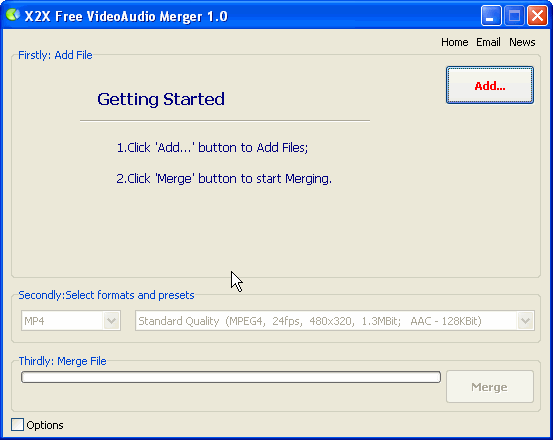The width and height of the screenshot is (553, 440).
Task: Open the News menu link
Action: coord(522,42)
